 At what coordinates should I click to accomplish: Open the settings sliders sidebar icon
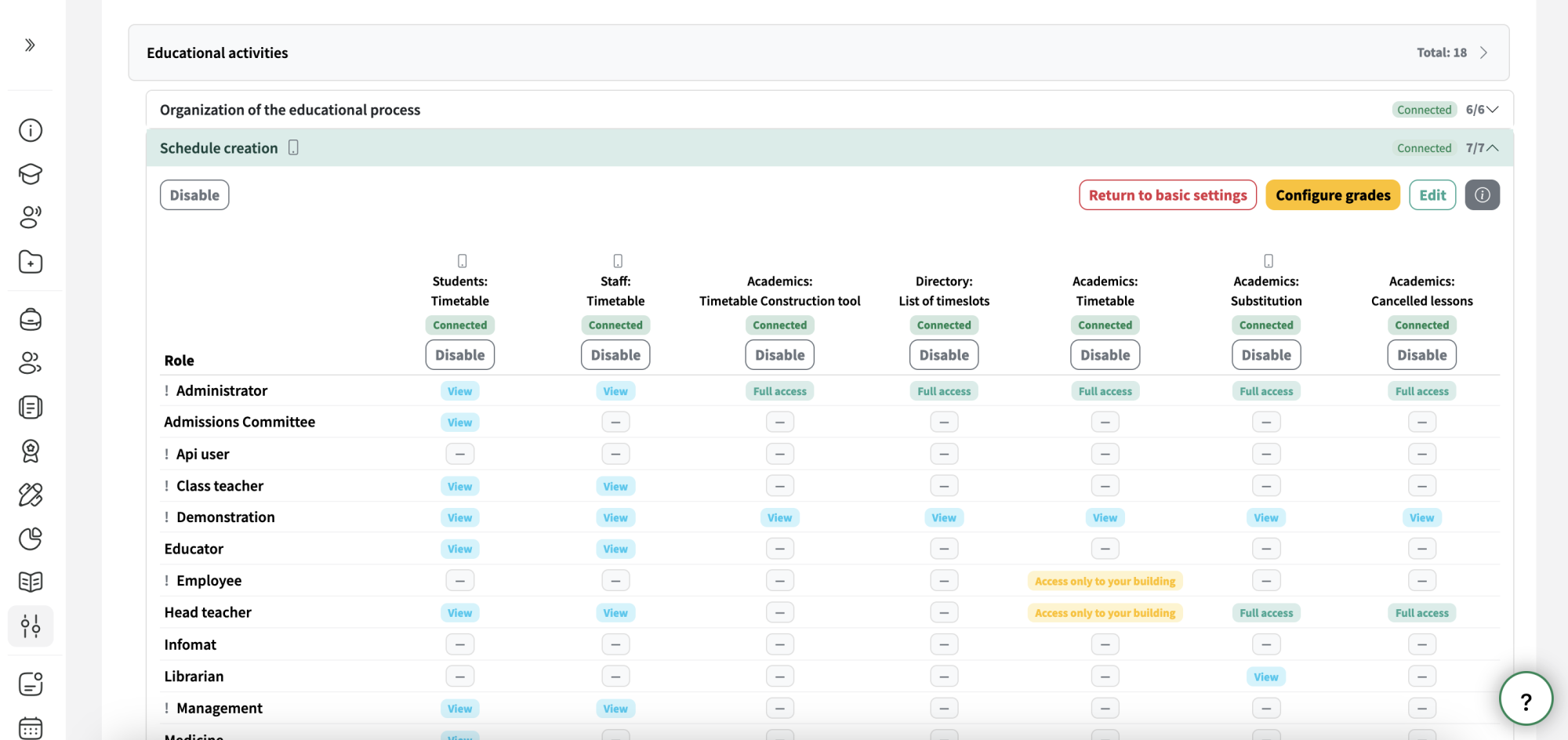[x=31, y=626]
